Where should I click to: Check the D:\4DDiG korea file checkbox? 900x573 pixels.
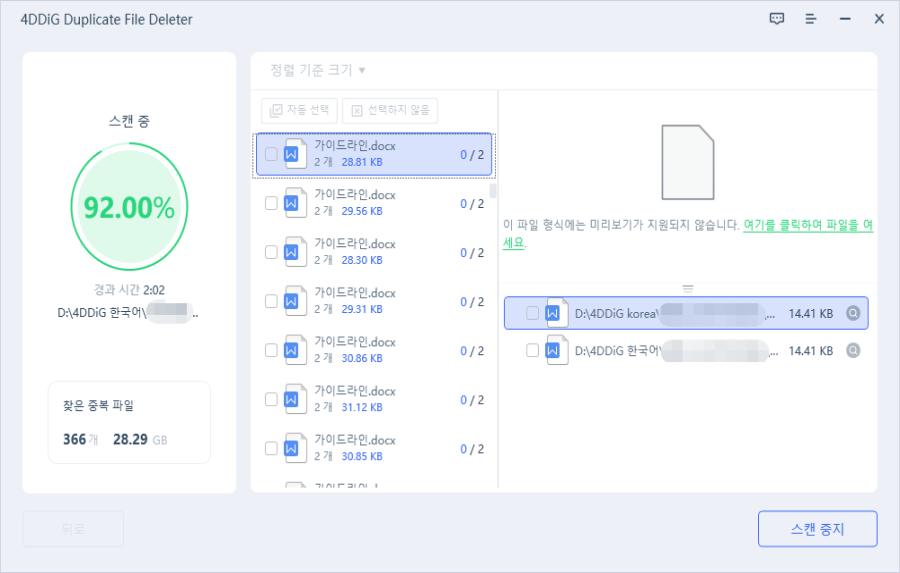pyautogui.click(x=532, y=313)
